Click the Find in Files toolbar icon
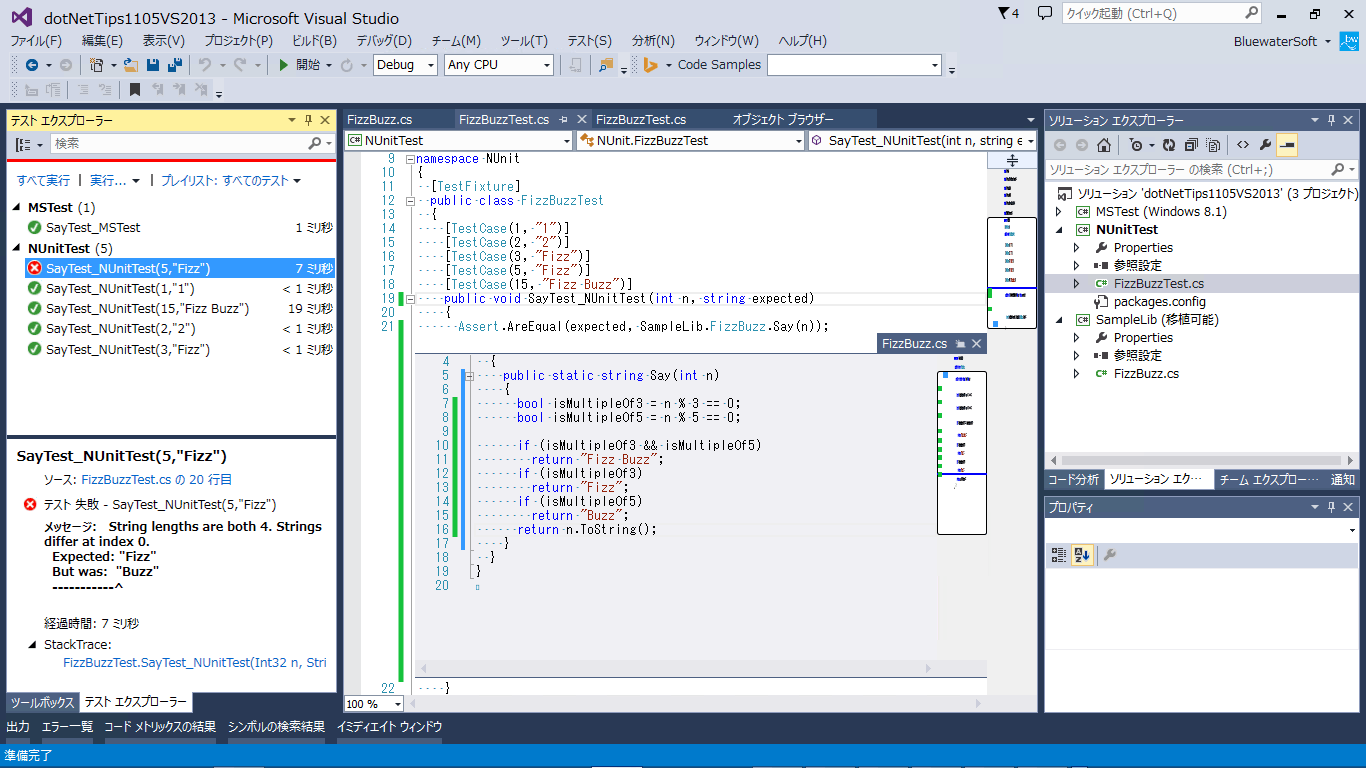 (606, 65)
